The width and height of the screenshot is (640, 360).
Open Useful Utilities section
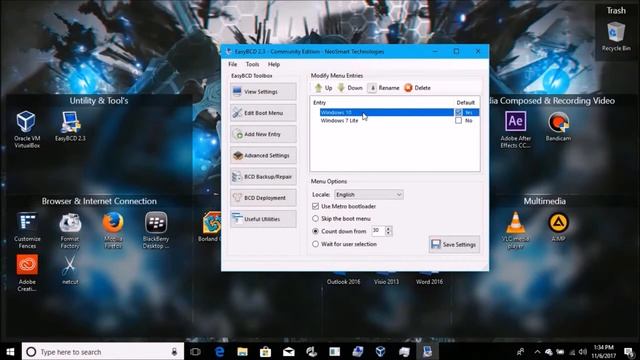click(x=263, y=219)
